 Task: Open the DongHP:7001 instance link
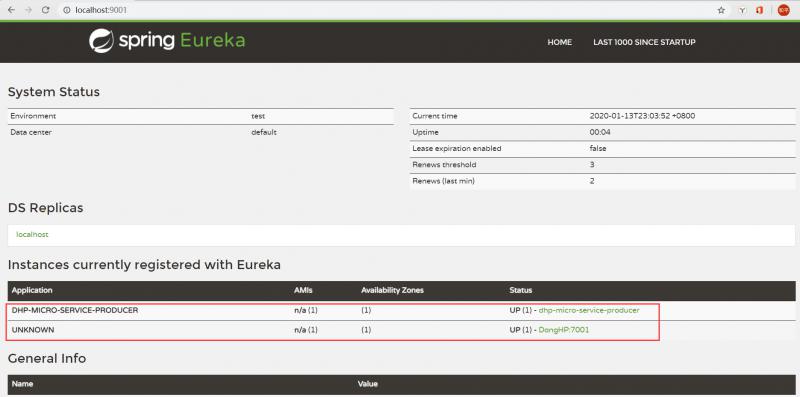coord(564,330)
